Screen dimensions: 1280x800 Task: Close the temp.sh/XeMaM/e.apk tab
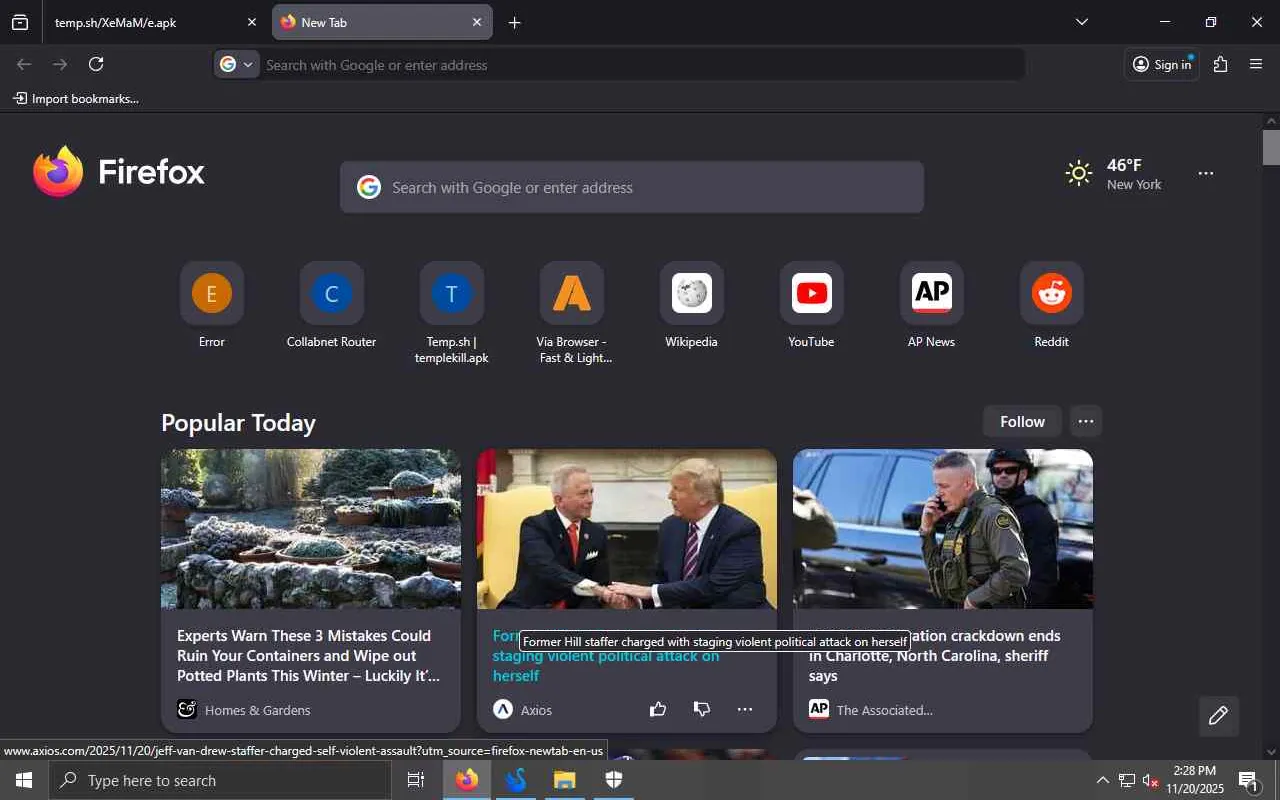251,22
